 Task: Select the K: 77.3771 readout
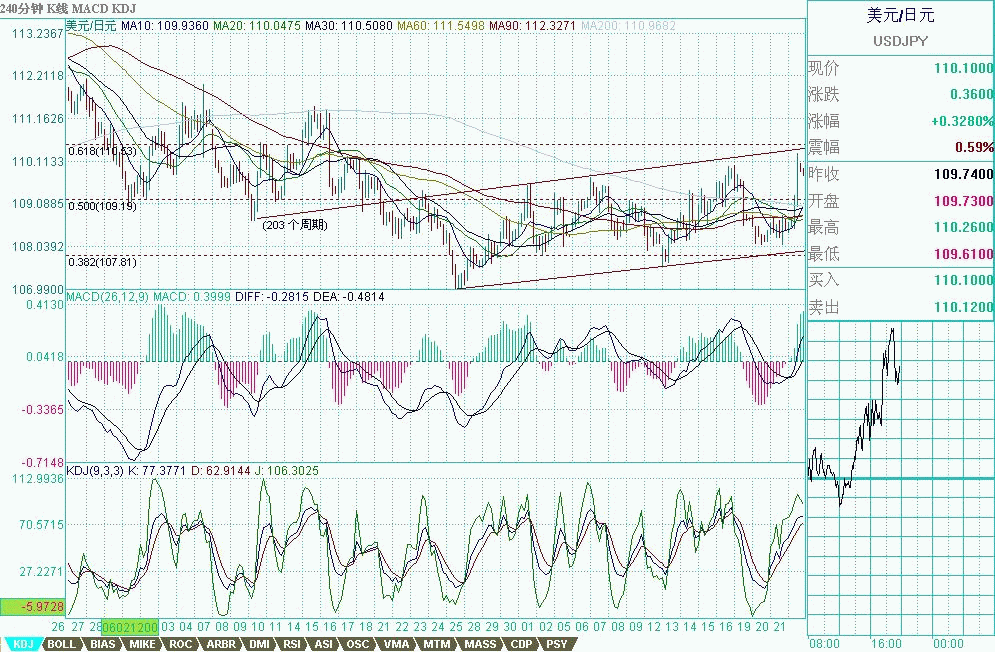[x=157, y=470]
